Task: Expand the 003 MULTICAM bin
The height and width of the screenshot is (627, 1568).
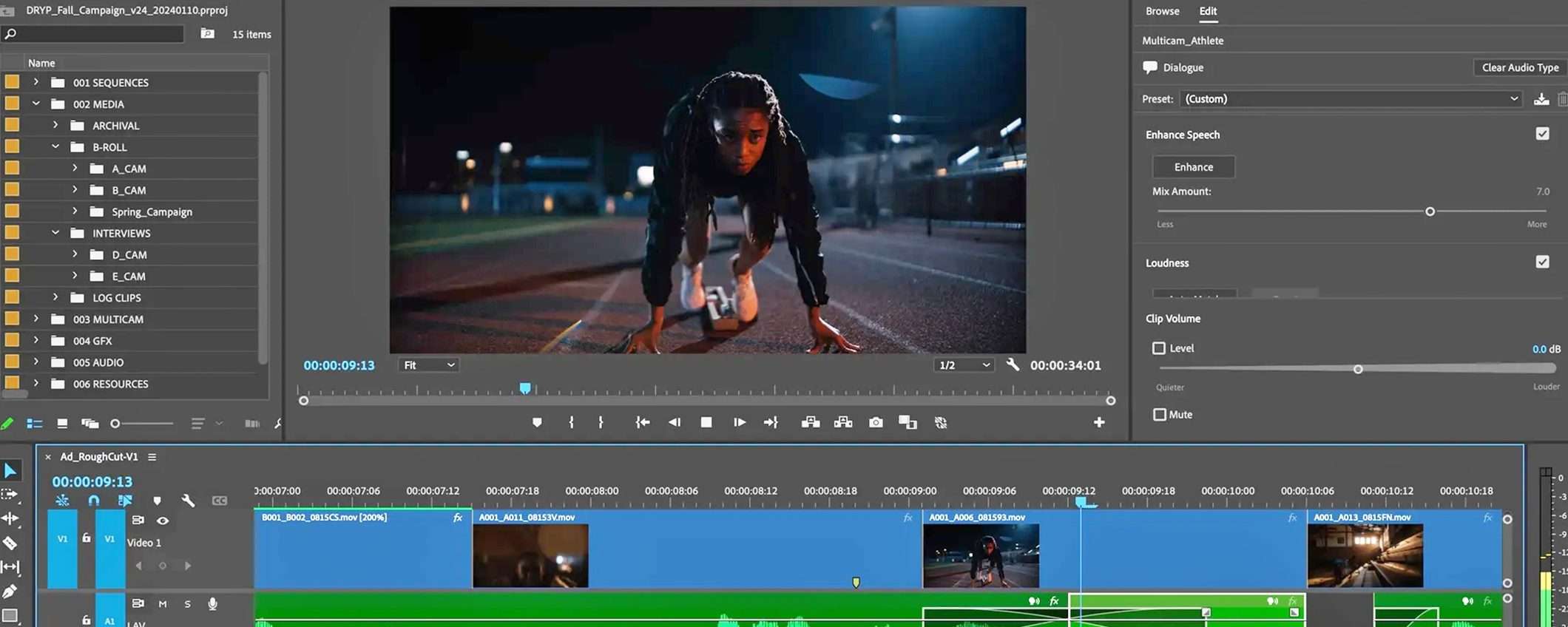Action: click(36, 319)
